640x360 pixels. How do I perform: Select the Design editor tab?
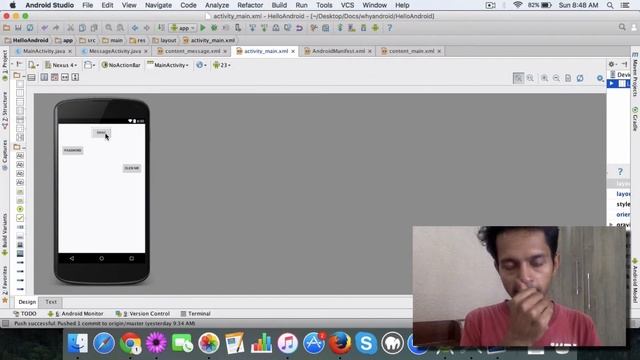coord(27,302)
